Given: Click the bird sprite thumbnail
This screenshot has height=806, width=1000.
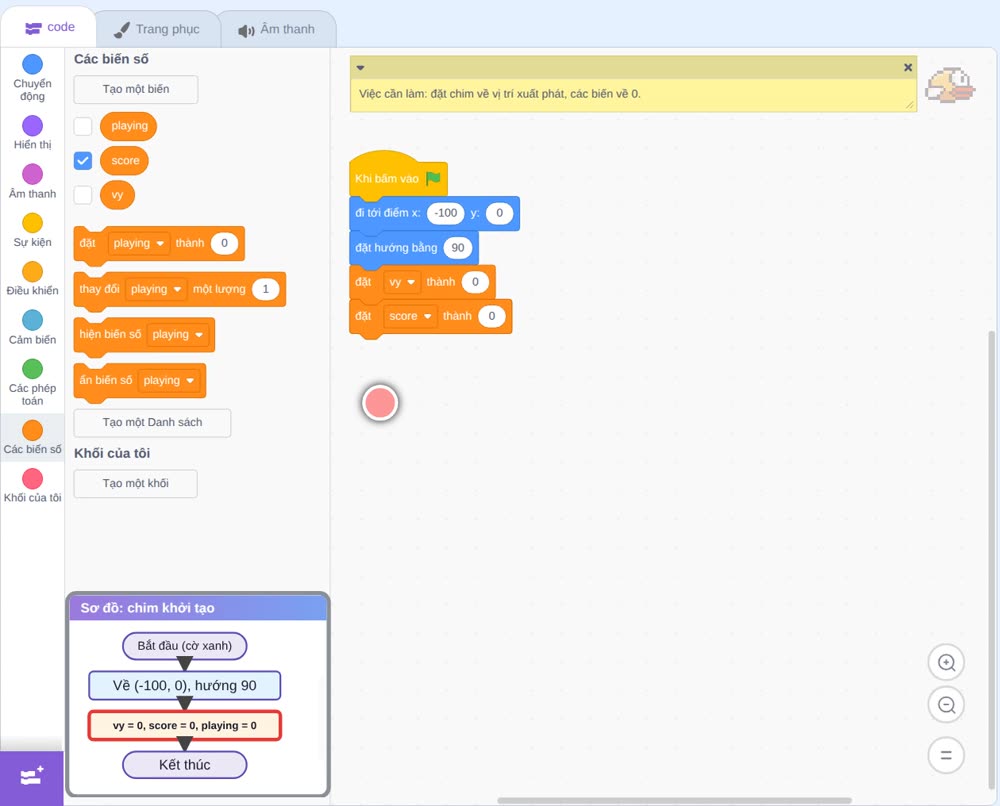Looking at the screenshot, I should tap(950, 85).
